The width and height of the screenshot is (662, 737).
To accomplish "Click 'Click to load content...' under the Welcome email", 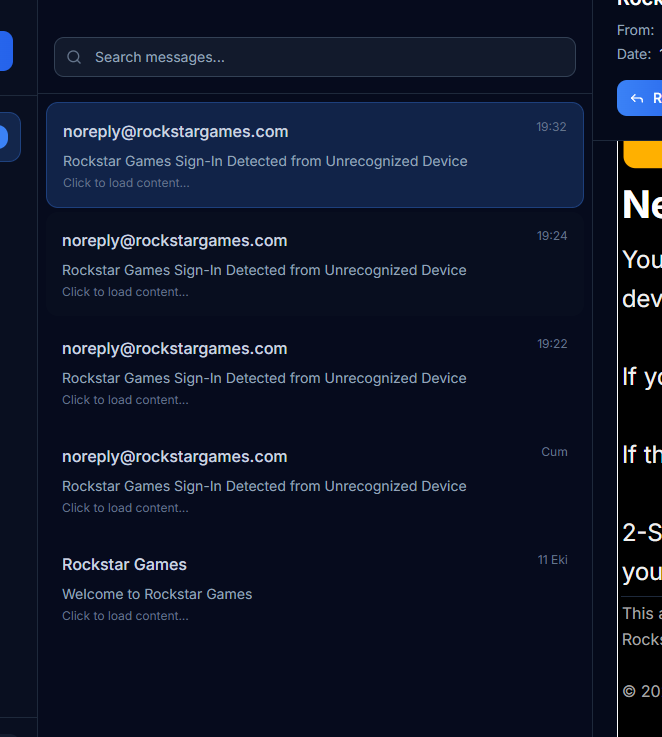I will click(x=125, y=616).
